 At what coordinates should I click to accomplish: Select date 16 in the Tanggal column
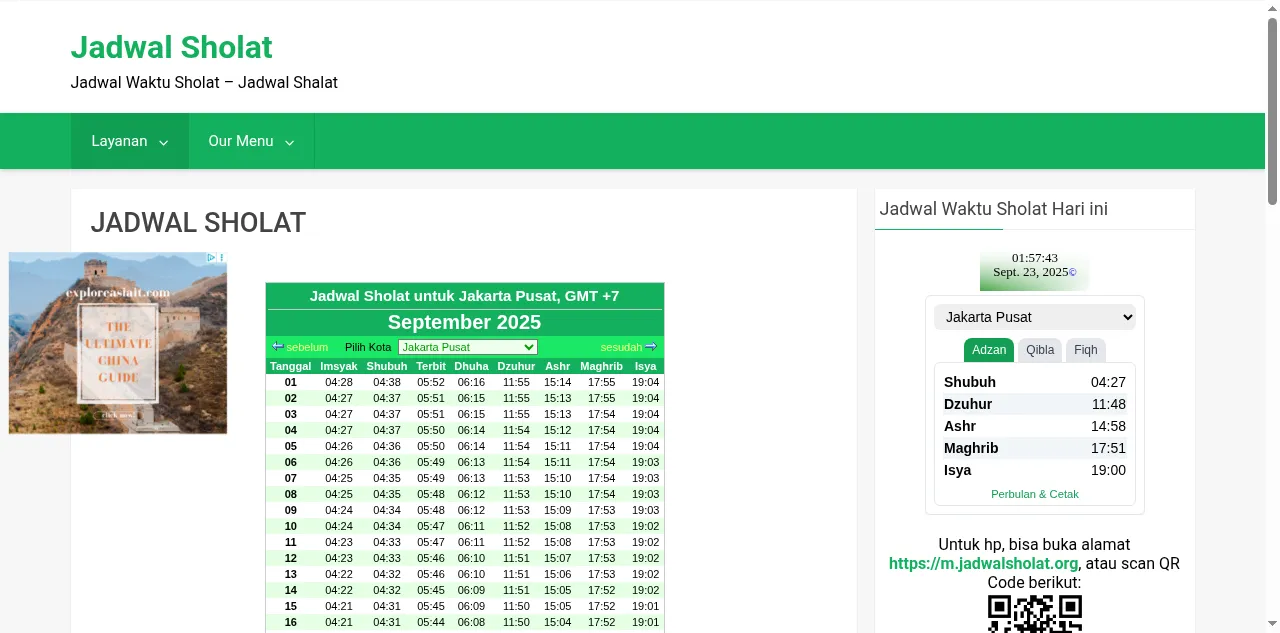tap(291, 622)
